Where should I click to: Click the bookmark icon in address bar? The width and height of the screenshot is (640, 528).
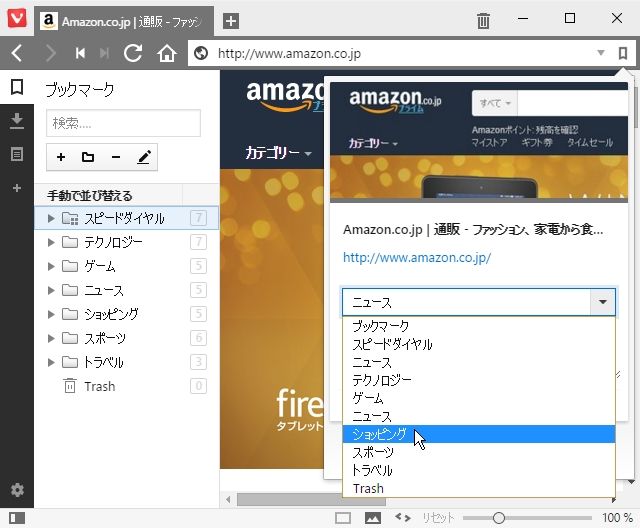(622, 53)
